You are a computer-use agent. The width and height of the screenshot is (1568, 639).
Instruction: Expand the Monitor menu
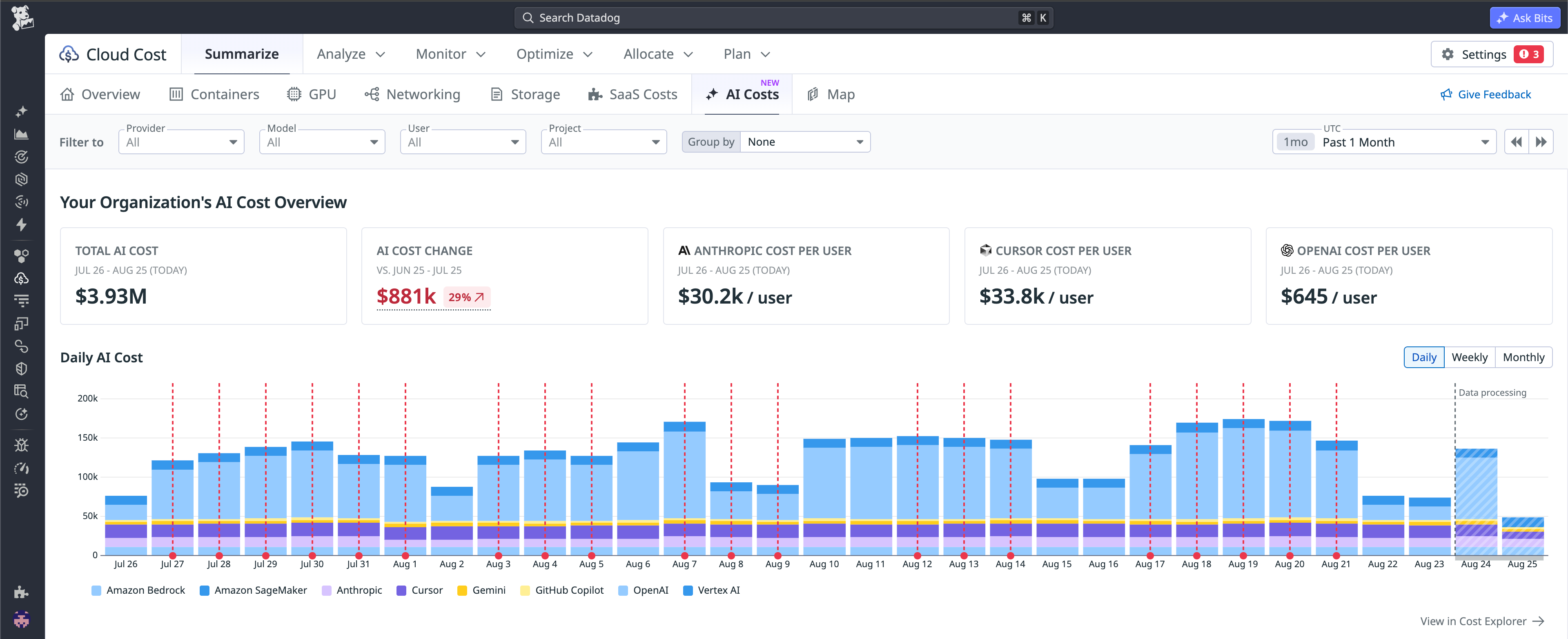(x=450, y=54)
